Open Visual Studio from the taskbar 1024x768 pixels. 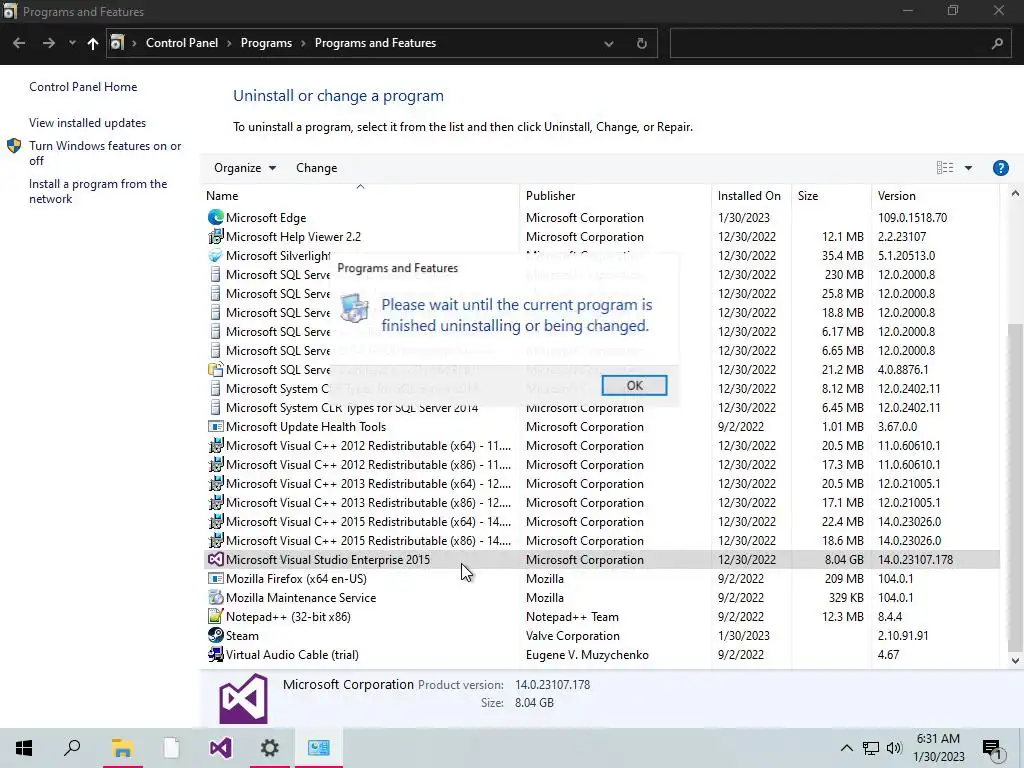point(220,748)
